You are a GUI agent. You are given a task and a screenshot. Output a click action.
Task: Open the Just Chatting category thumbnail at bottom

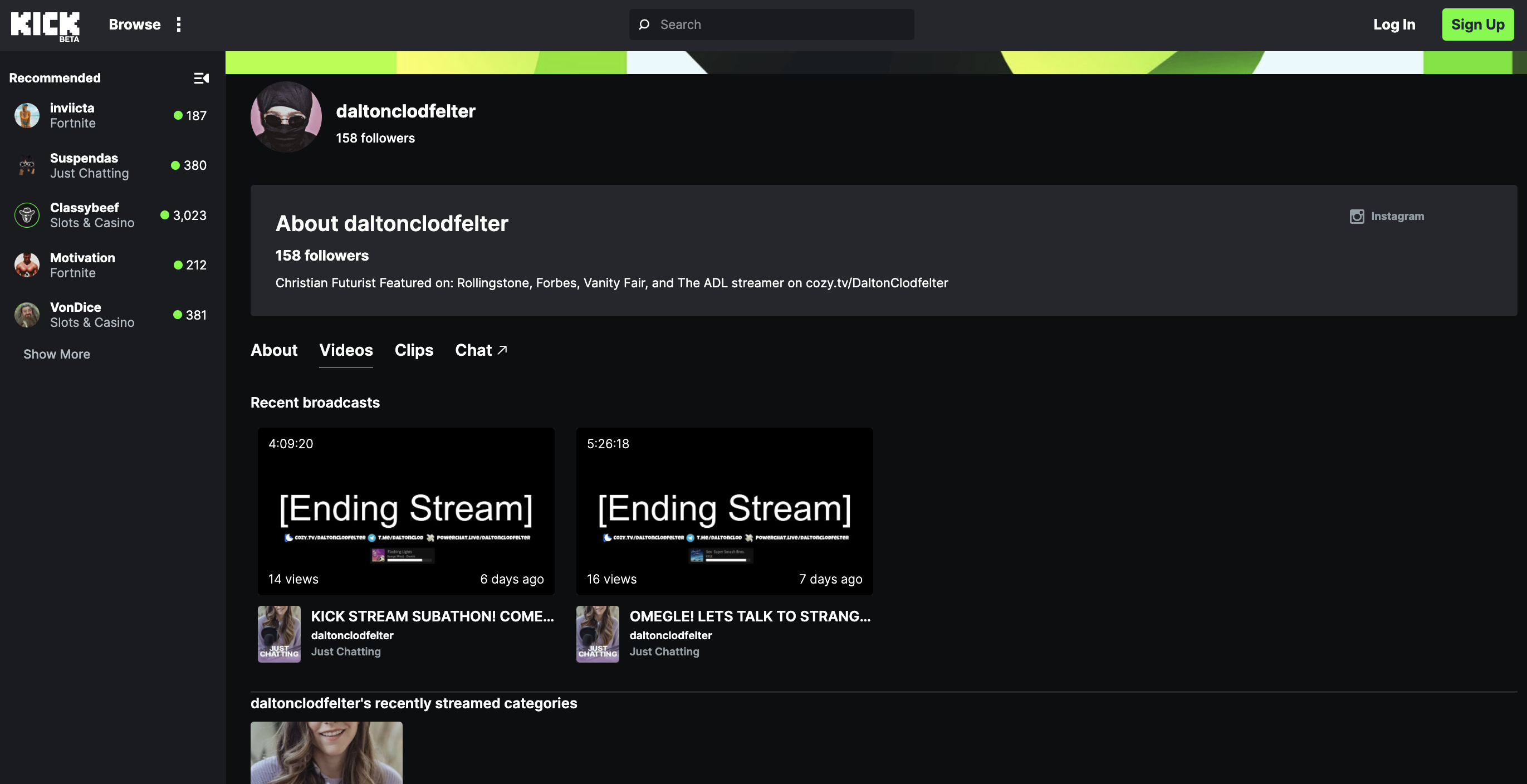pyautogui.click(x=326, y=753)
